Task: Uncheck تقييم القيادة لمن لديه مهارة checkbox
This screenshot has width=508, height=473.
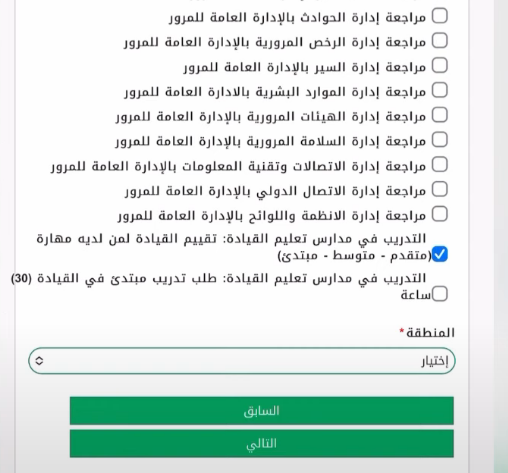Action: [439, 254]
